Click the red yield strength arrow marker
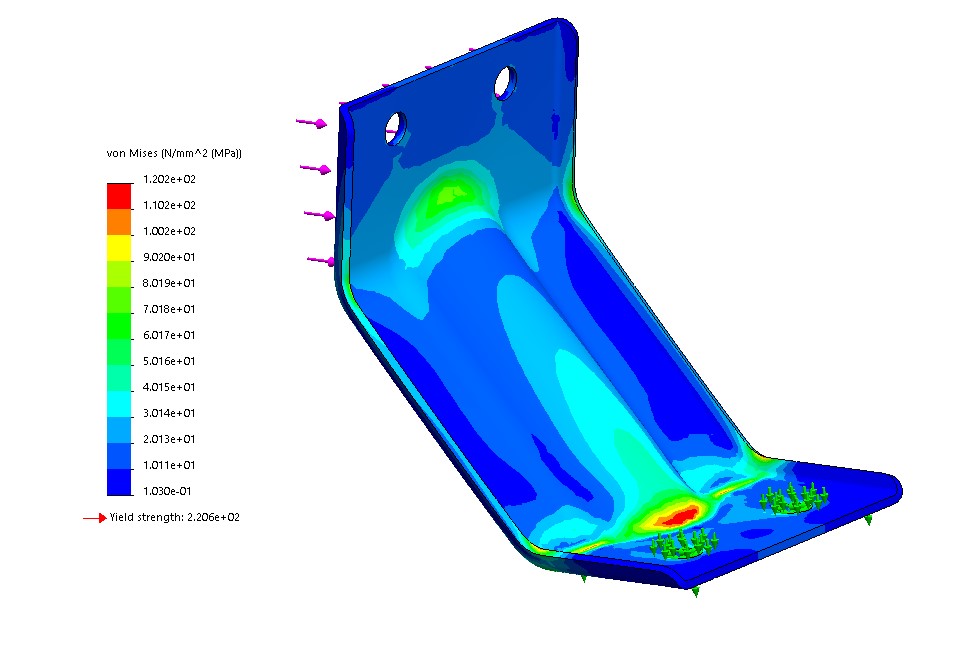The image size is (965, 650). [95, 518]
